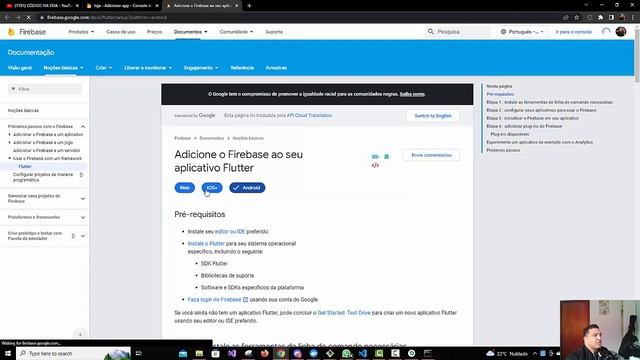This screenshot has height=360, width=640.
Task: Open the Comunidade dropdown menu
Action: [x=236, y=32]
